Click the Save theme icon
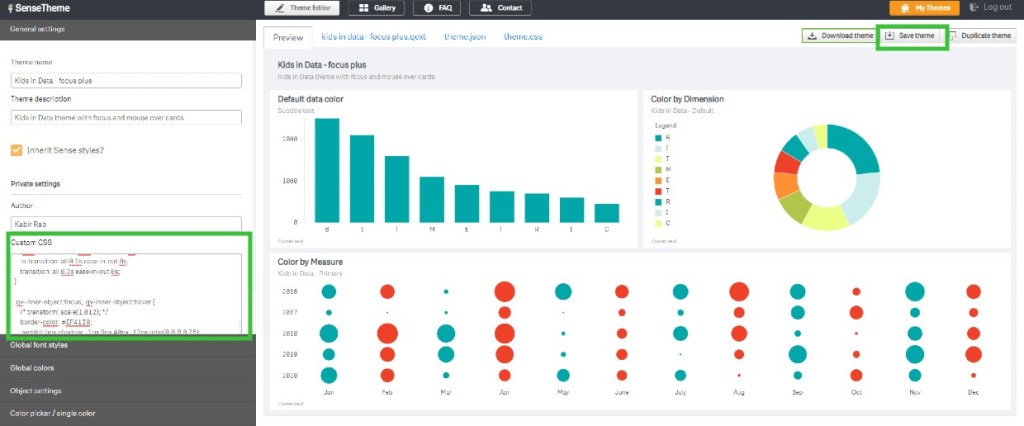Image resolution: width=1024 pixels, height=426 pixels. click(889, 36)
